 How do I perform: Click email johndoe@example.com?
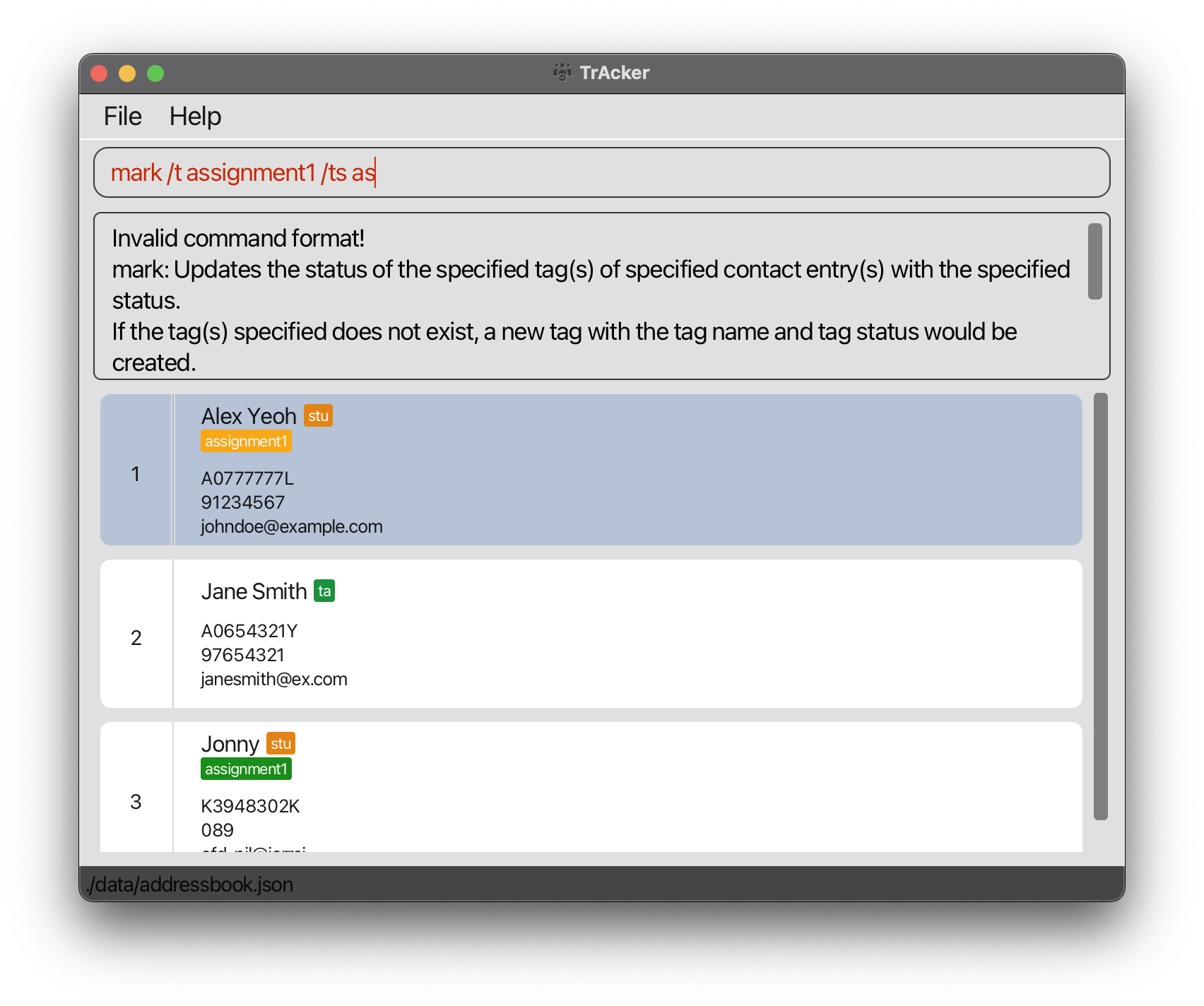click(291, 527)
